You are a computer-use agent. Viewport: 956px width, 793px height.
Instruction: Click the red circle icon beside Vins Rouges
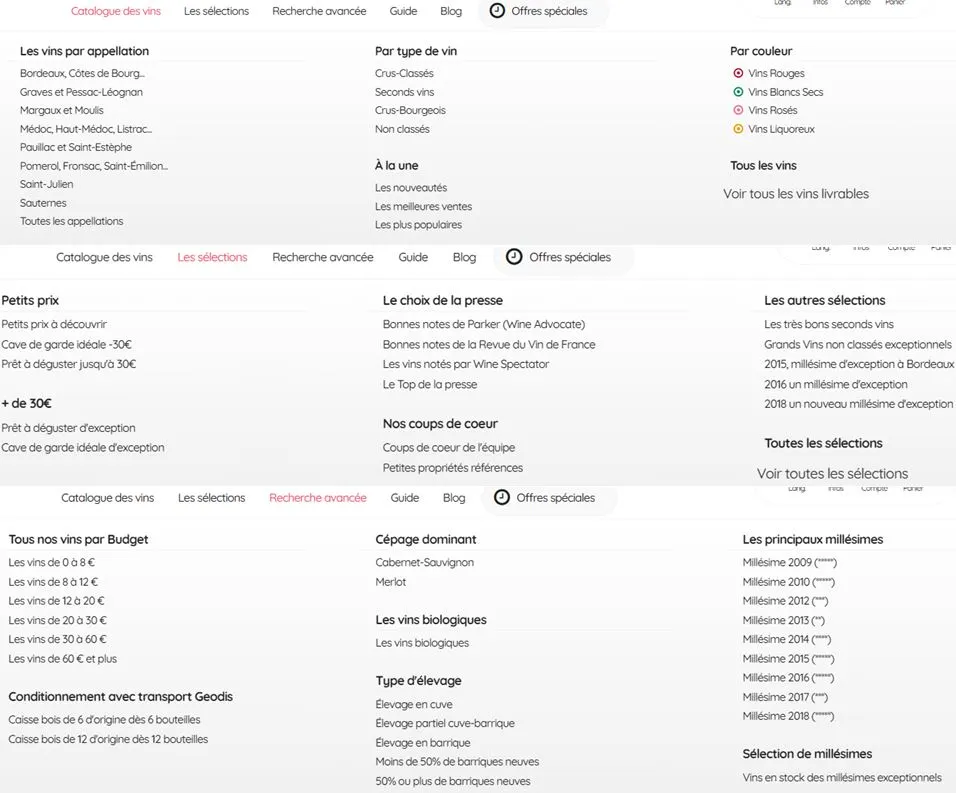(738, 73)
